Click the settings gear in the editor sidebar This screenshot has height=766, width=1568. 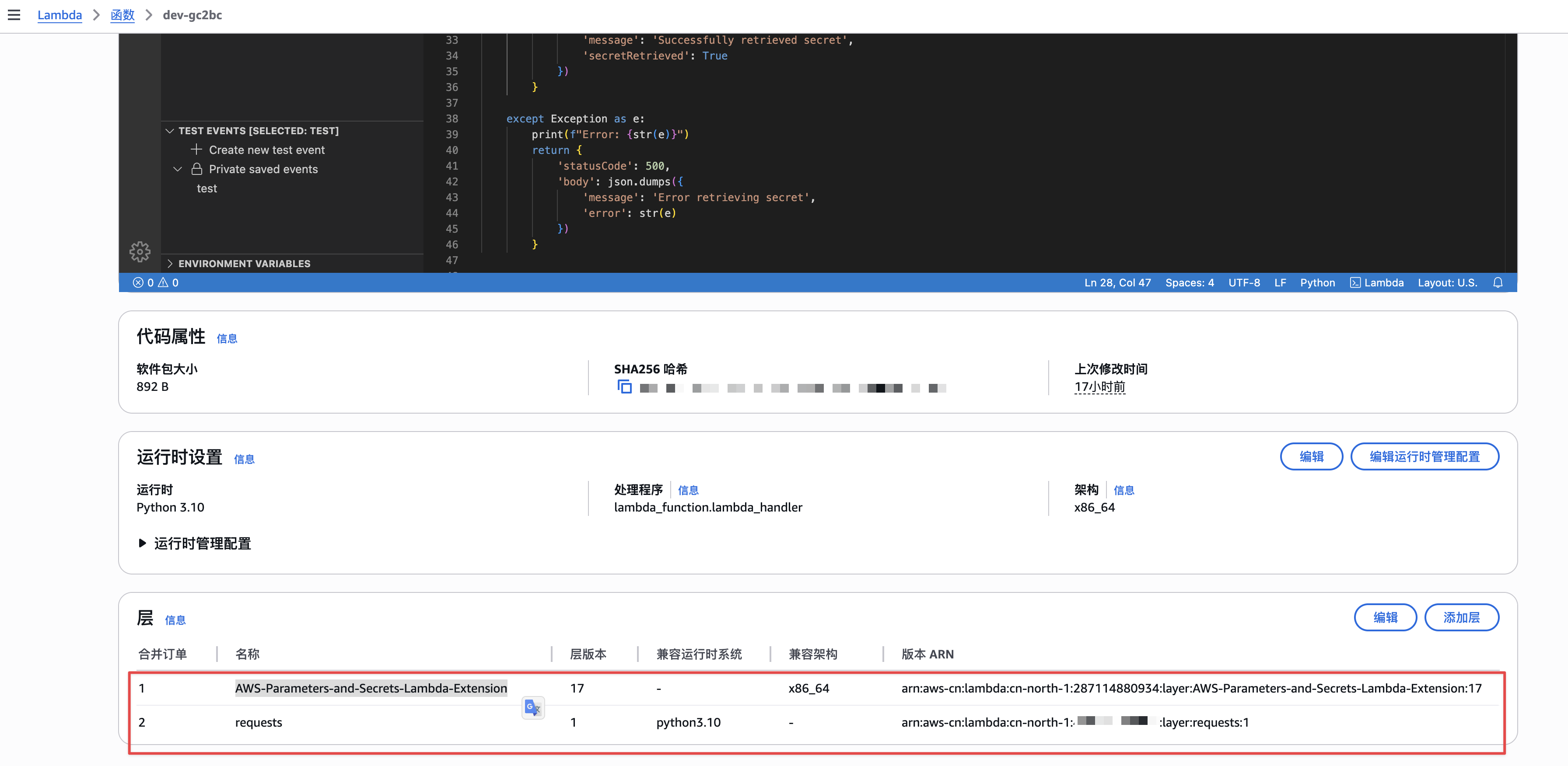[x=140, y=251]
